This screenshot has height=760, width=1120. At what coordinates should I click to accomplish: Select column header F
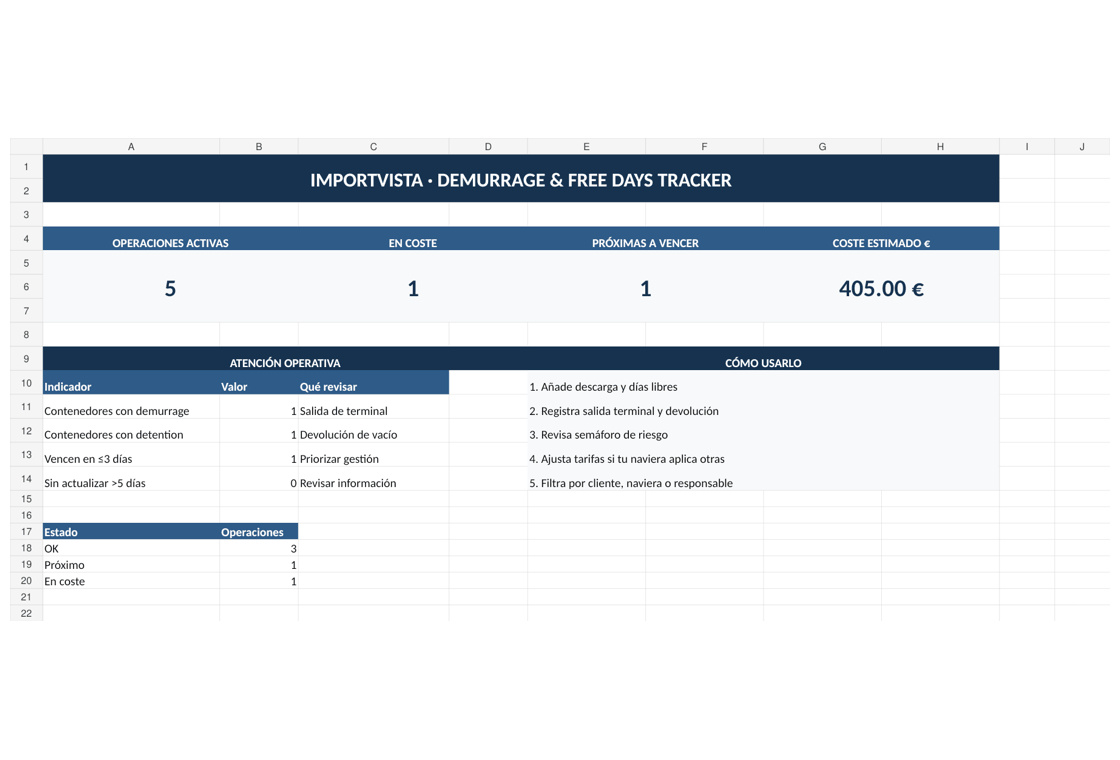704,146
